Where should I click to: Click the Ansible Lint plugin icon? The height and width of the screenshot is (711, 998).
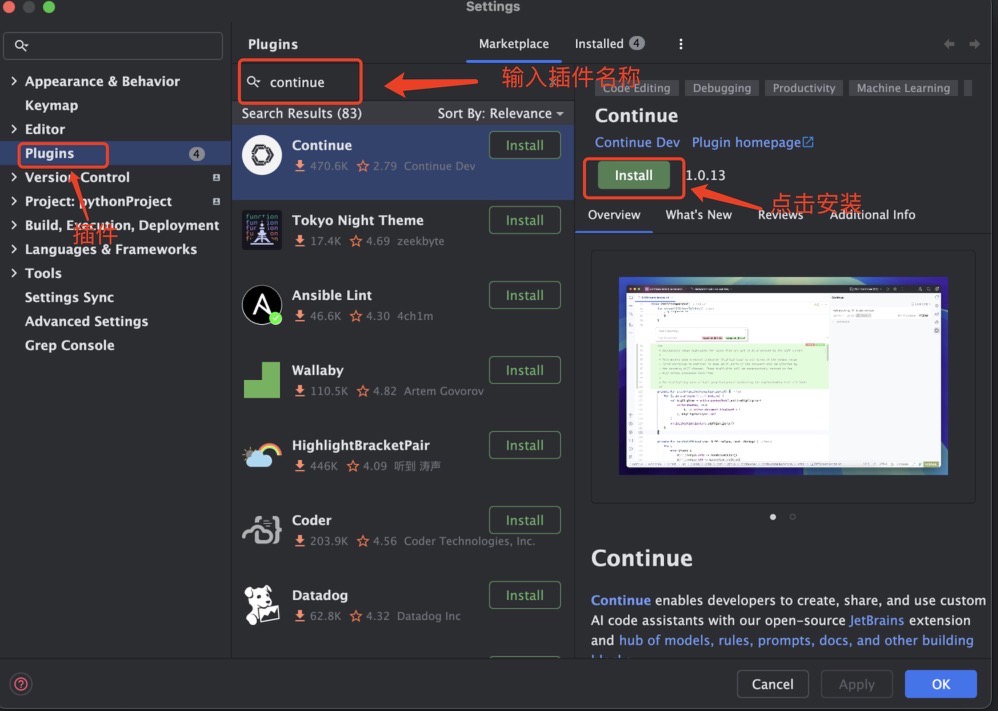click(262, 305)
